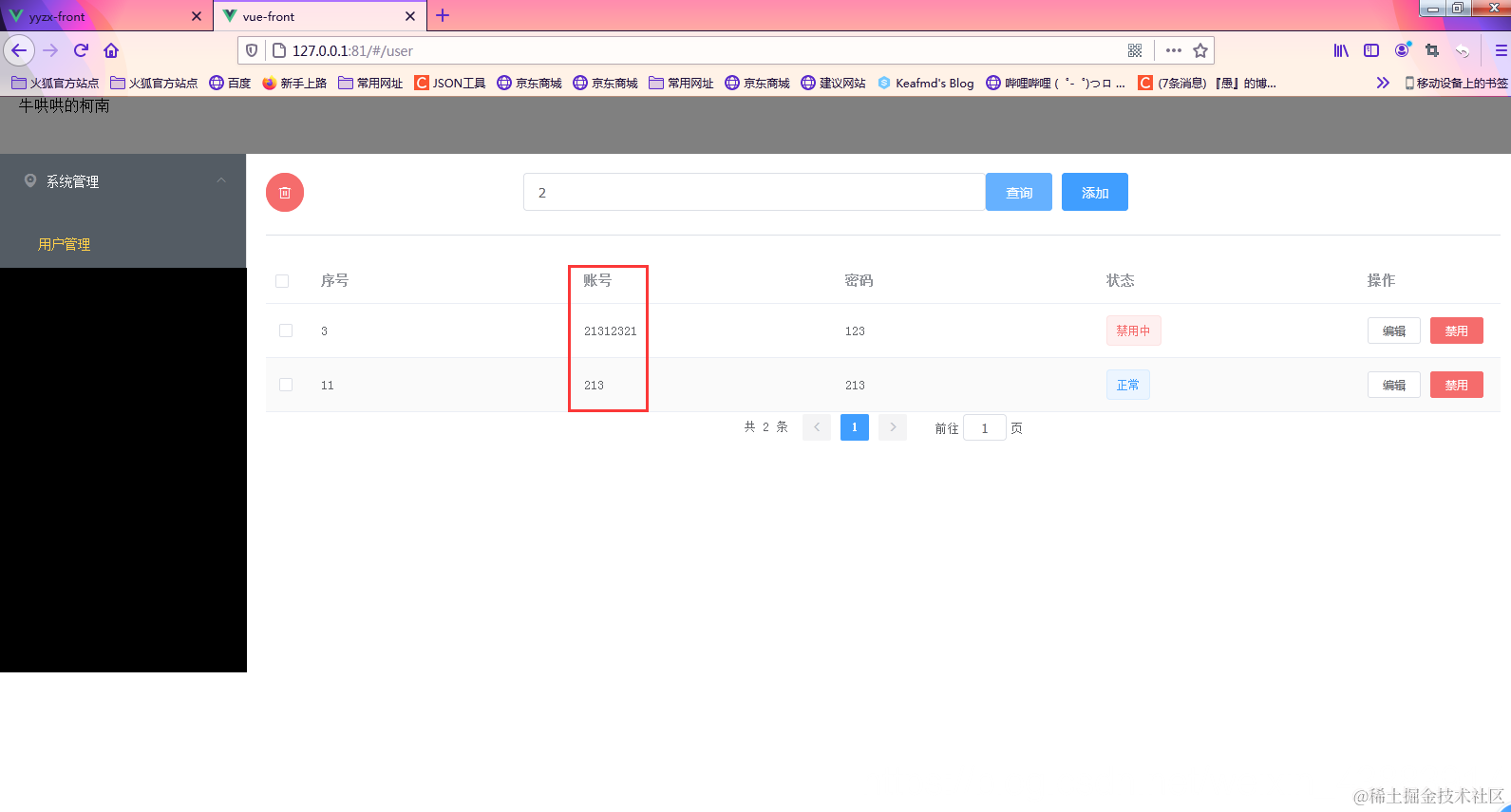Open 移动设备上的书签 folder
The height and width of the screenshot is (812, 1511).
[x=1456, y=83]
